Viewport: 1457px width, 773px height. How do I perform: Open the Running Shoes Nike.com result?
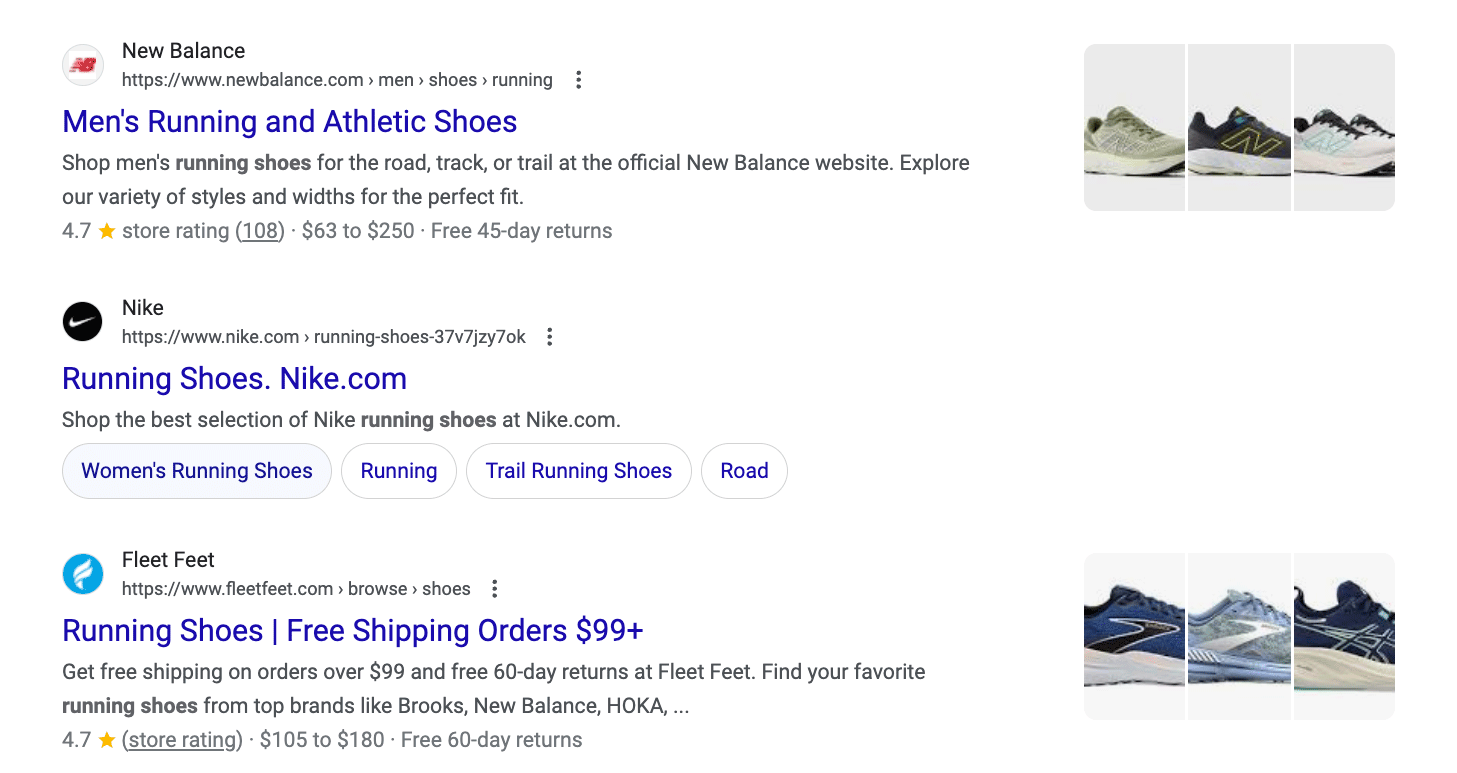[x=234, y=378]
